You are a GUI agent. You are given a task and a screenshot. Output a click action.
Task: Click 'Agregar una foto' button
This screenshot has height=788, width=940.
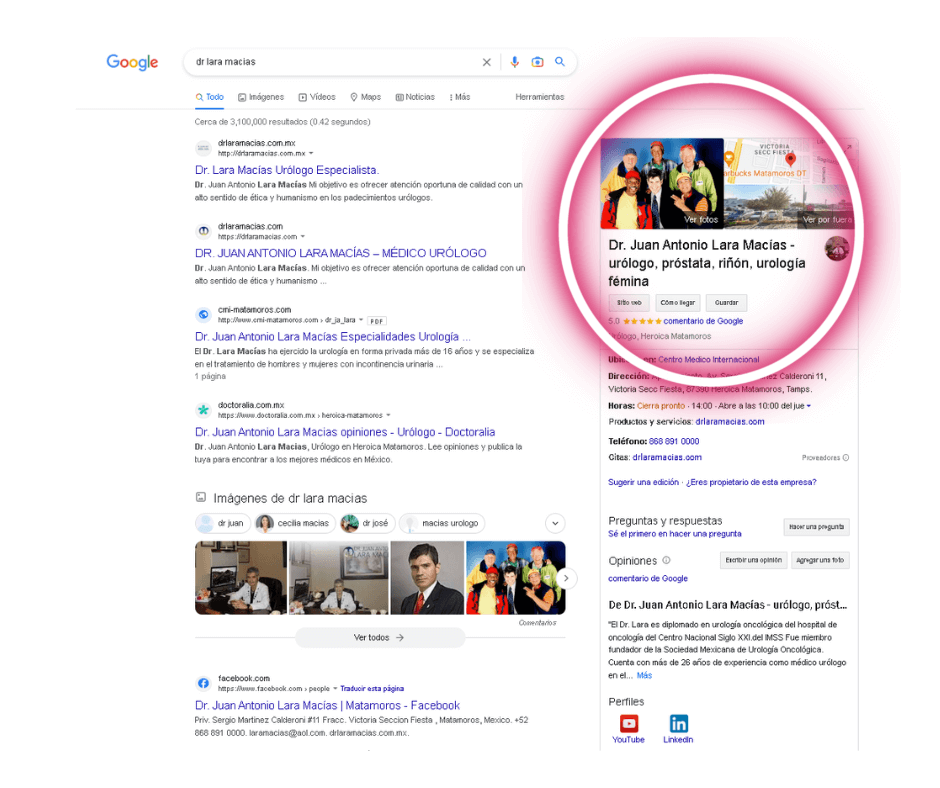820,560
